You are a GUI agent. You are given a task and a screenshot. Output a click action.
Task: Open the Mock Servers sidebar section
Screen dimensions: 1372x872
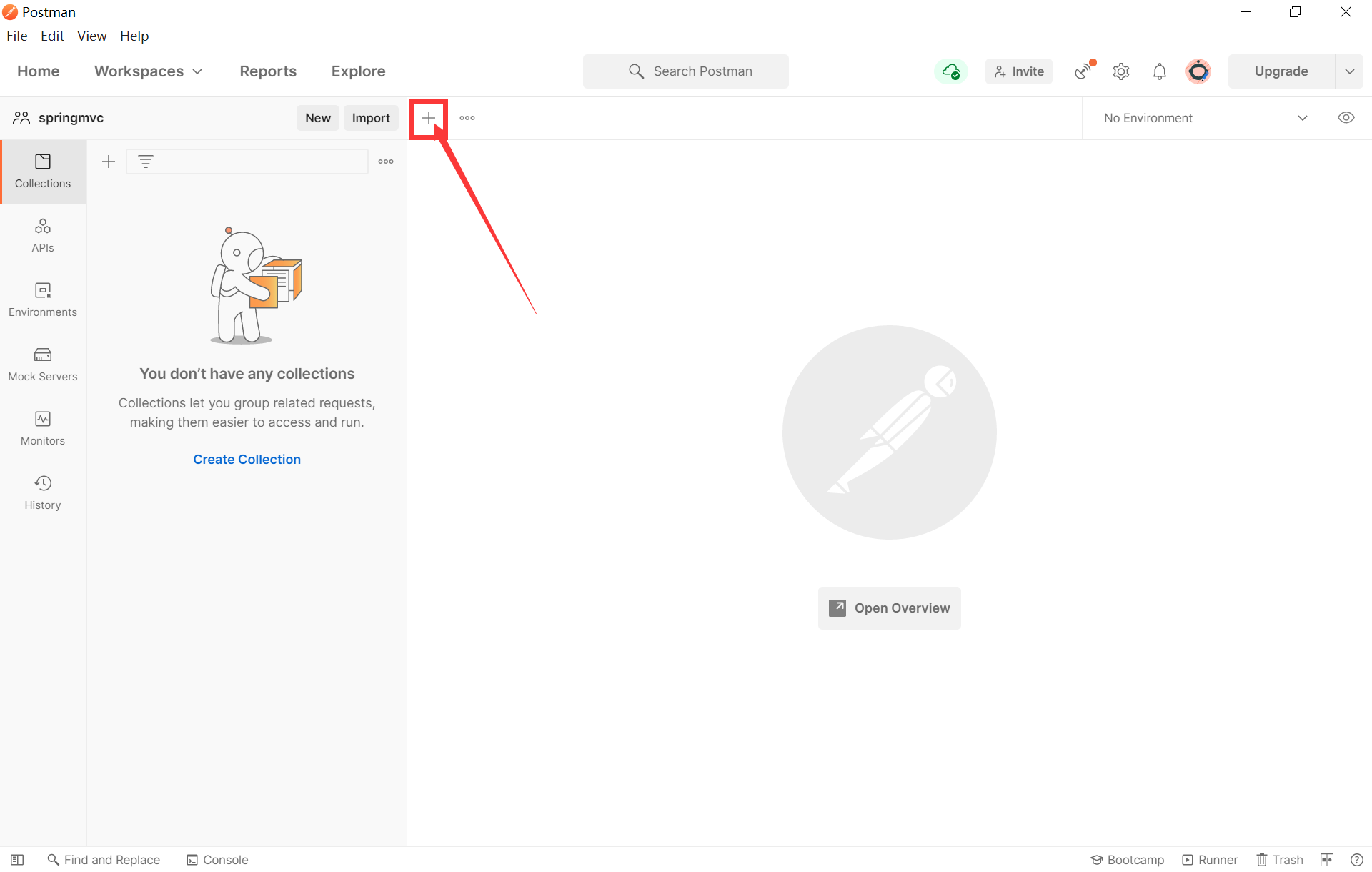[43, 365]
